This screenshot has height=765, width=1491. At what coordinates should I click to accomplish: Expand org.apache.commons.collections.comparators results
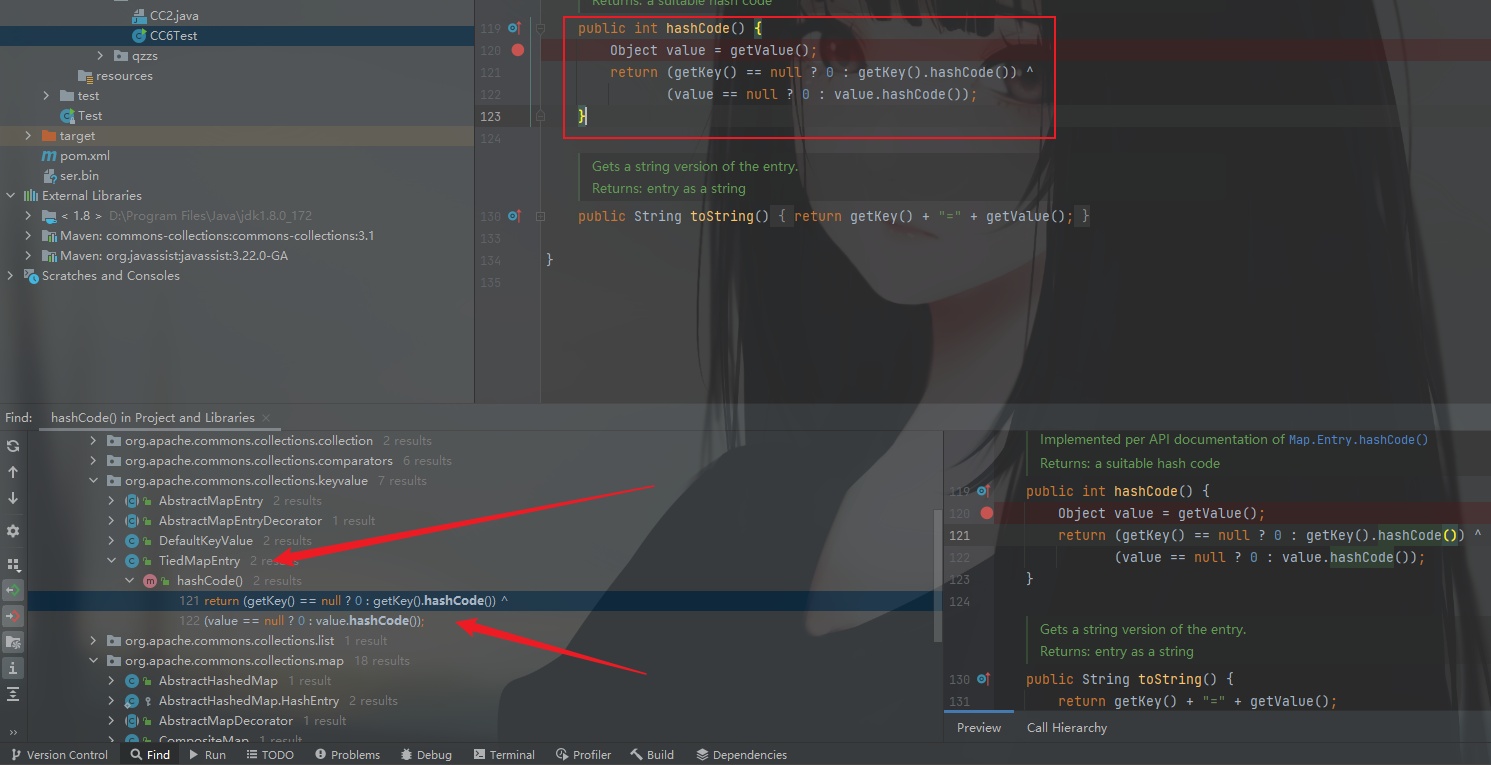click(94, 461)
